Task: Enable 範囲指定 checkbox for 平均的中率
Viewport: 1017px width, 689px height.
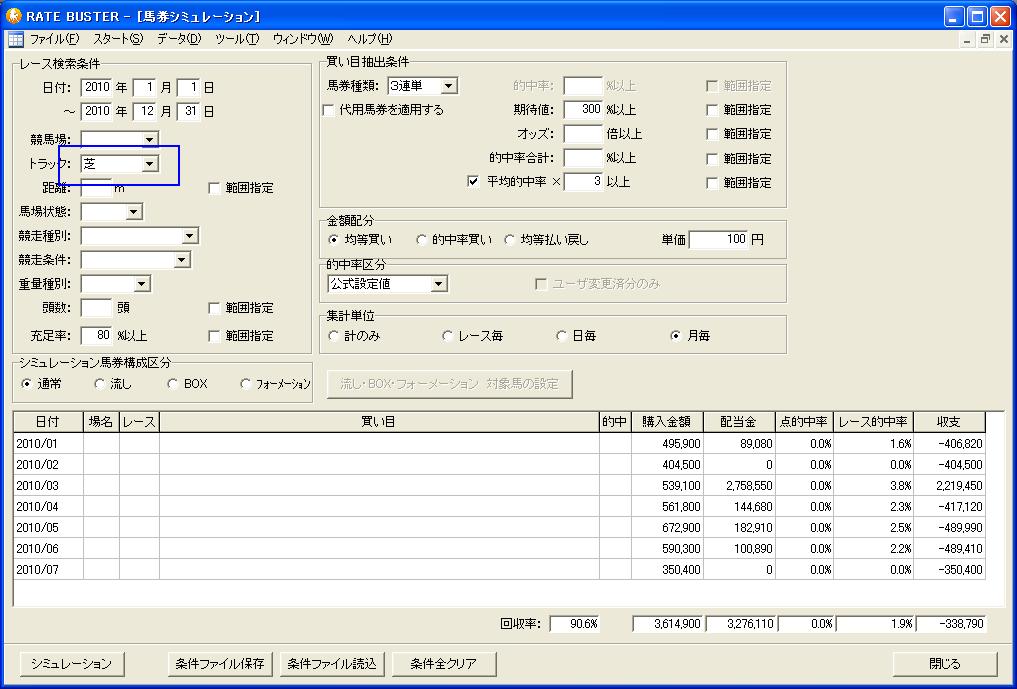Action: point(712,183)
